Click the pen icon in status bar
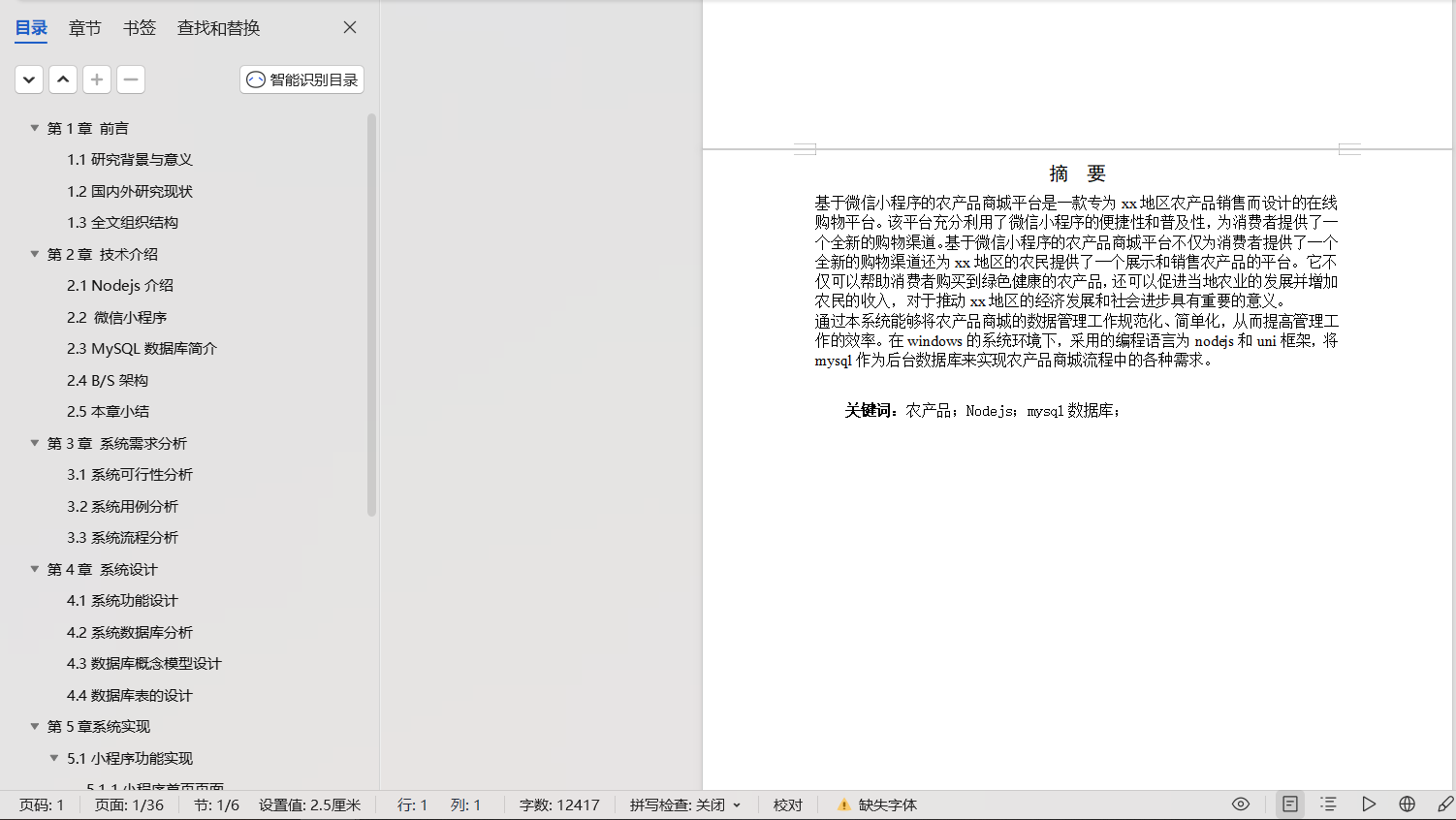The width and height of the screenshot is (1456, 820). pyautogui.click(x=1444, y=804)
